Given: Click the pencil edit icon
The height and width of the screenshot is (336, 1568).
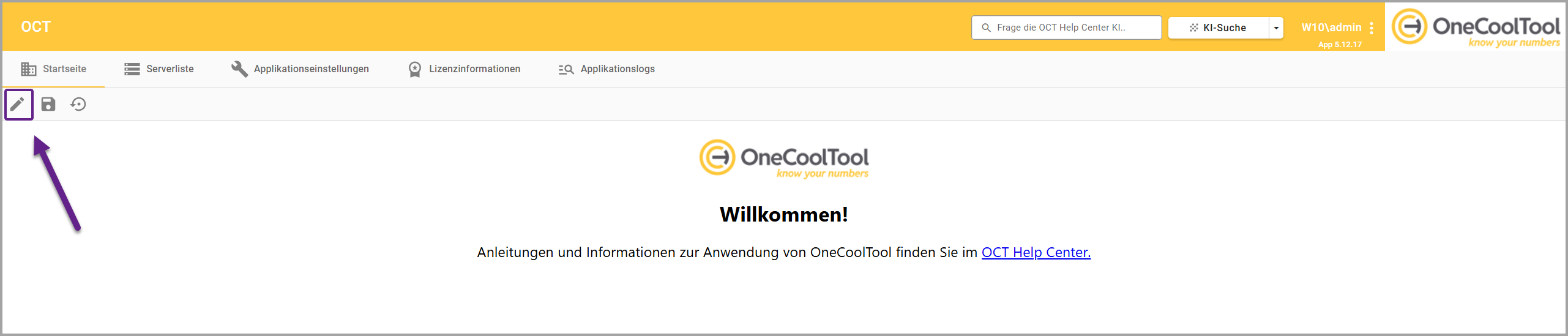Looking at the screenshot, I should click(18, 105).
